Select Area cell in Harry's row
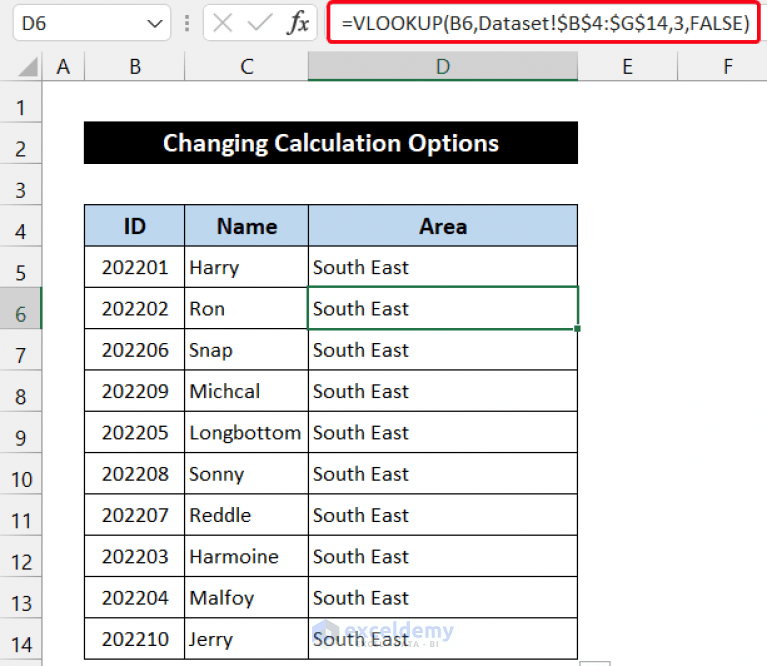 point(443,267)
